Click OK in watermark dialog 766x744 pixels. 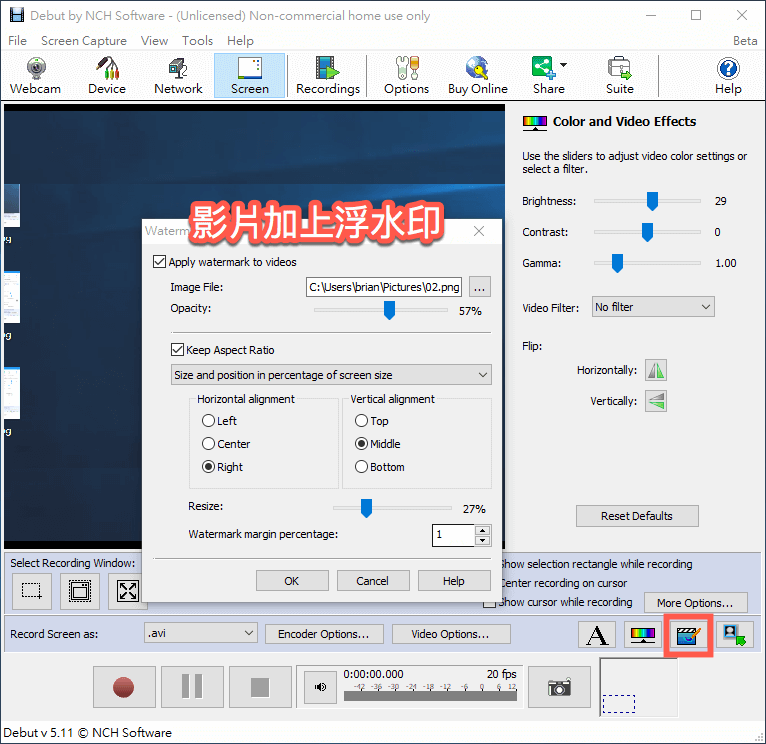pyautogui.click(x=291, y=581)
